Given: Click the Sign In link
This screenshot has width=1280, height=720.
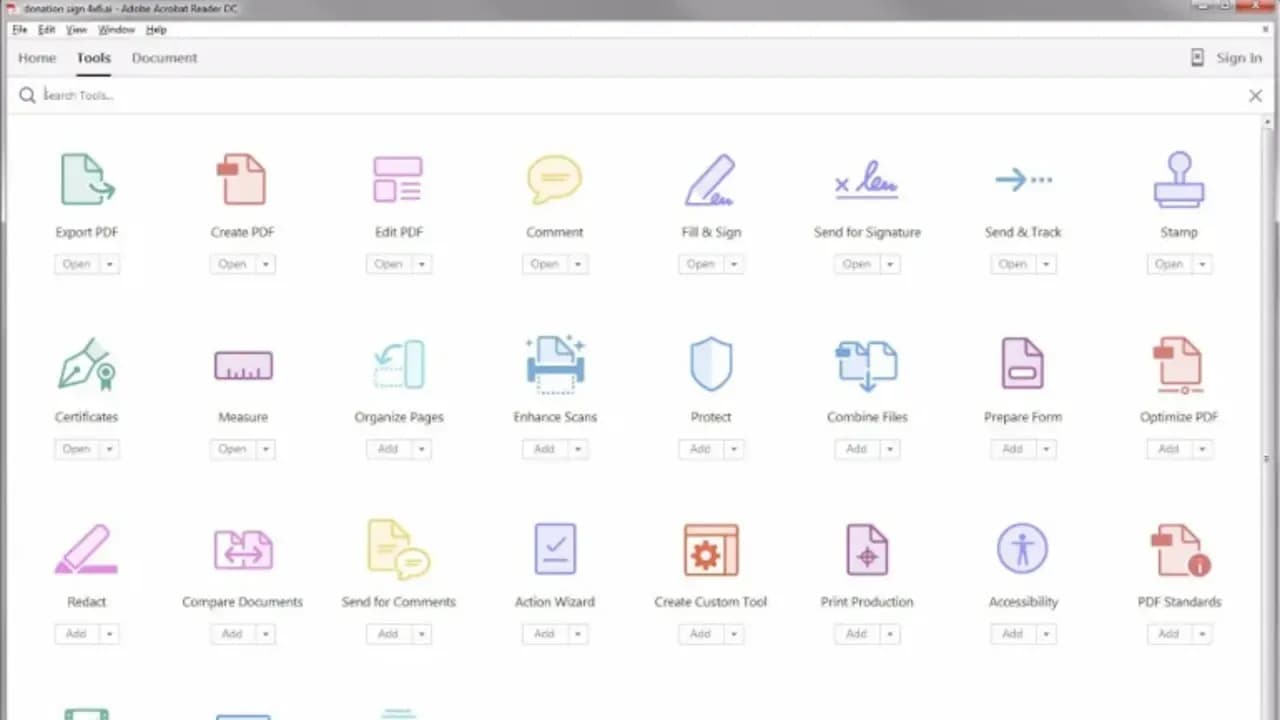Looking at the screenshot, I should (x=1239, y=58).
